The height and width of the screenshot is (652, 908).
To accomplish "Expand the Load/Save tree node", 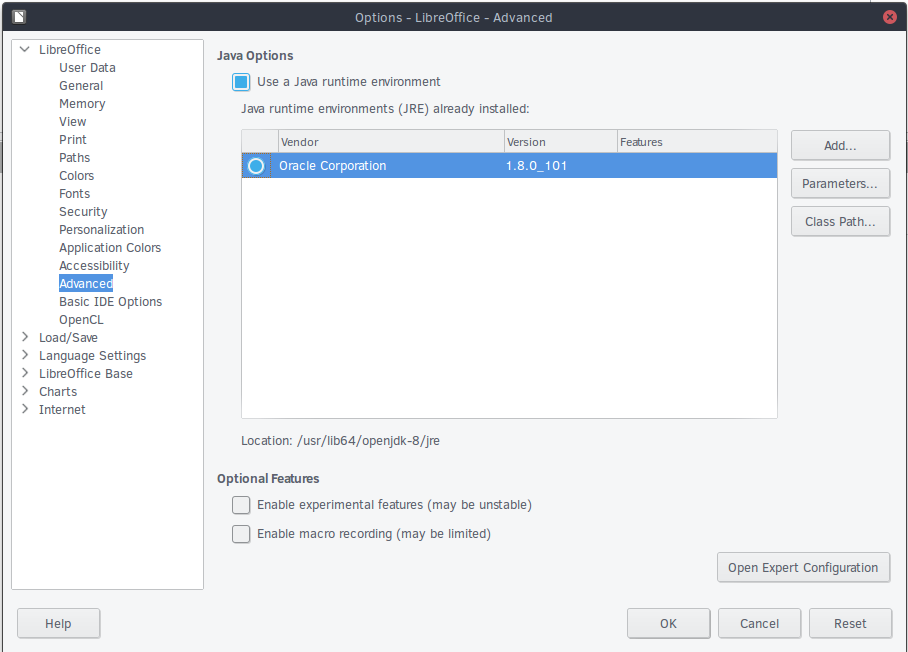I will pos(25,337).
